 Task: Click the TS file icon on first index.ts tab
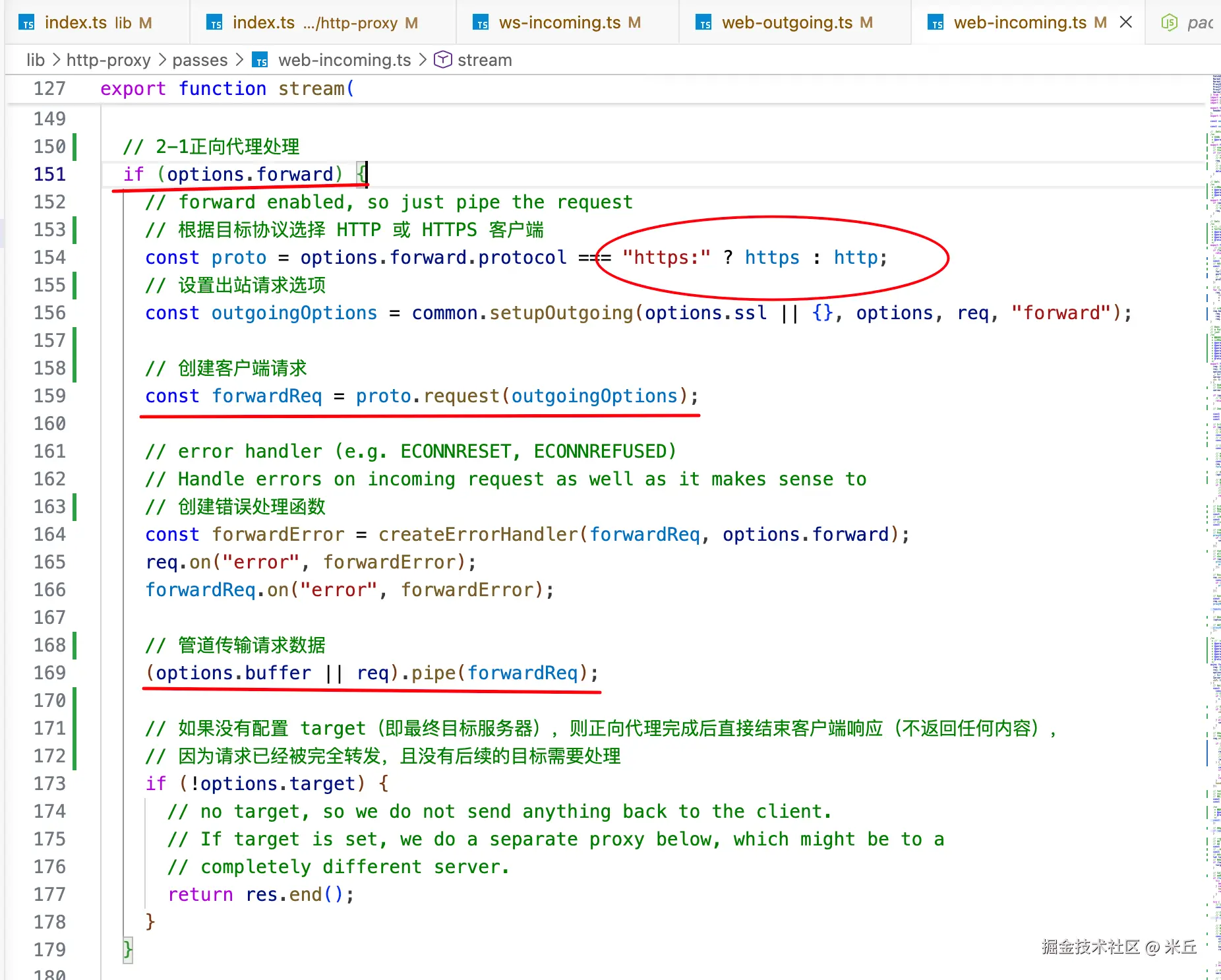click(x=27, y=23)
